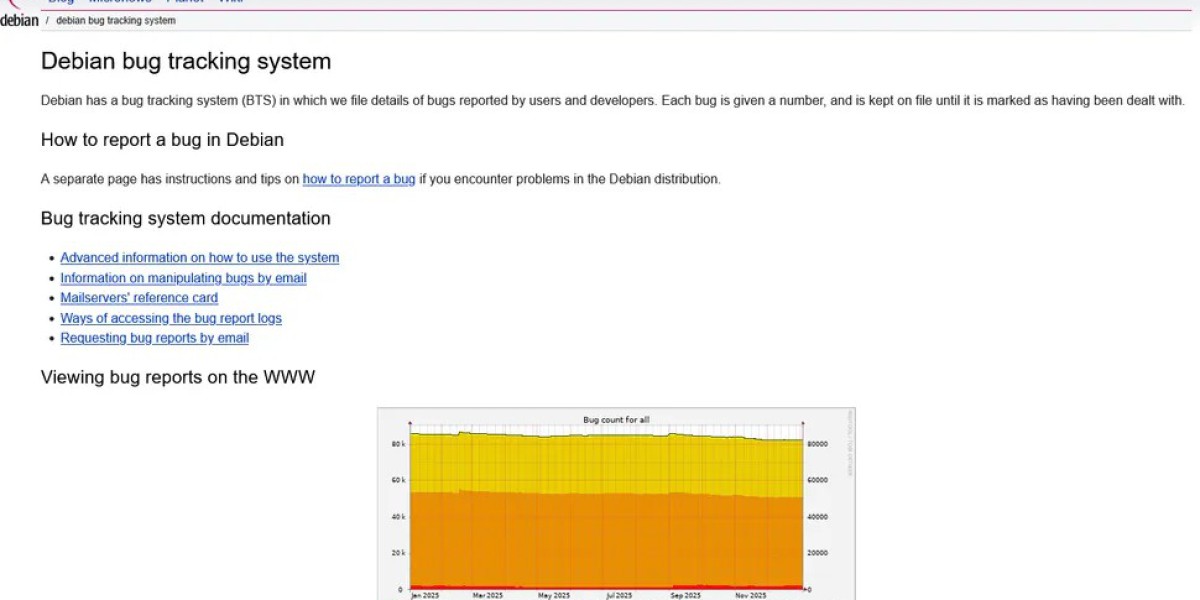Click the 'Bug count for all' graph title
1200x600 pixels.
[616, 420]
